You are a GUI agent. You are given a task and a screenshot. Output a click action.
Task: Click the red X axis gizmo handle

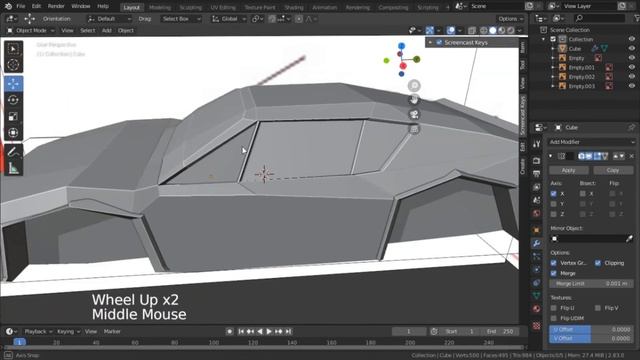tap(403, 66)
